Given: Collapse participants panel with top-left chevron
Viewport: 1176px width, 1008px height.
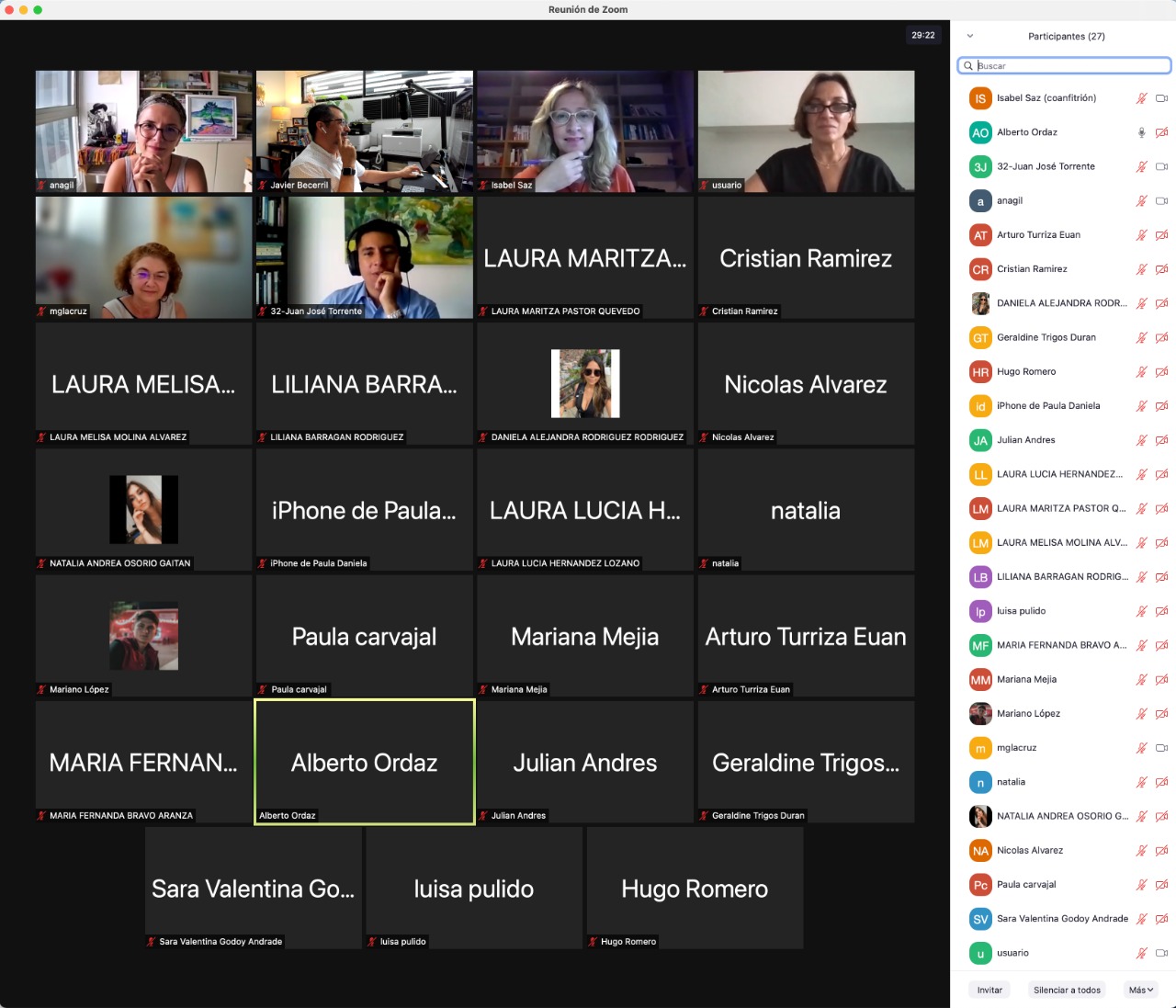Looking at the screenshot, I should pos(969,37).
